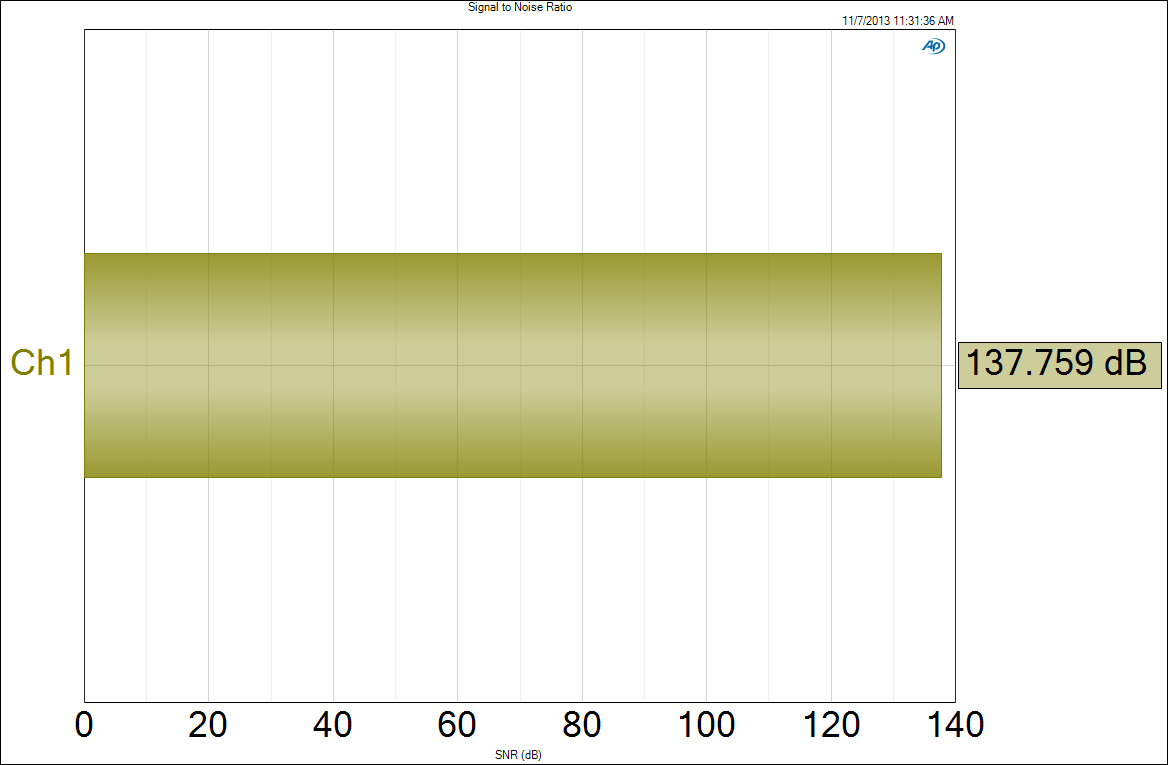This screenshot has height=765, width=1168.
Task: Click the 80 axis tick label
Action: click(582, 724)
